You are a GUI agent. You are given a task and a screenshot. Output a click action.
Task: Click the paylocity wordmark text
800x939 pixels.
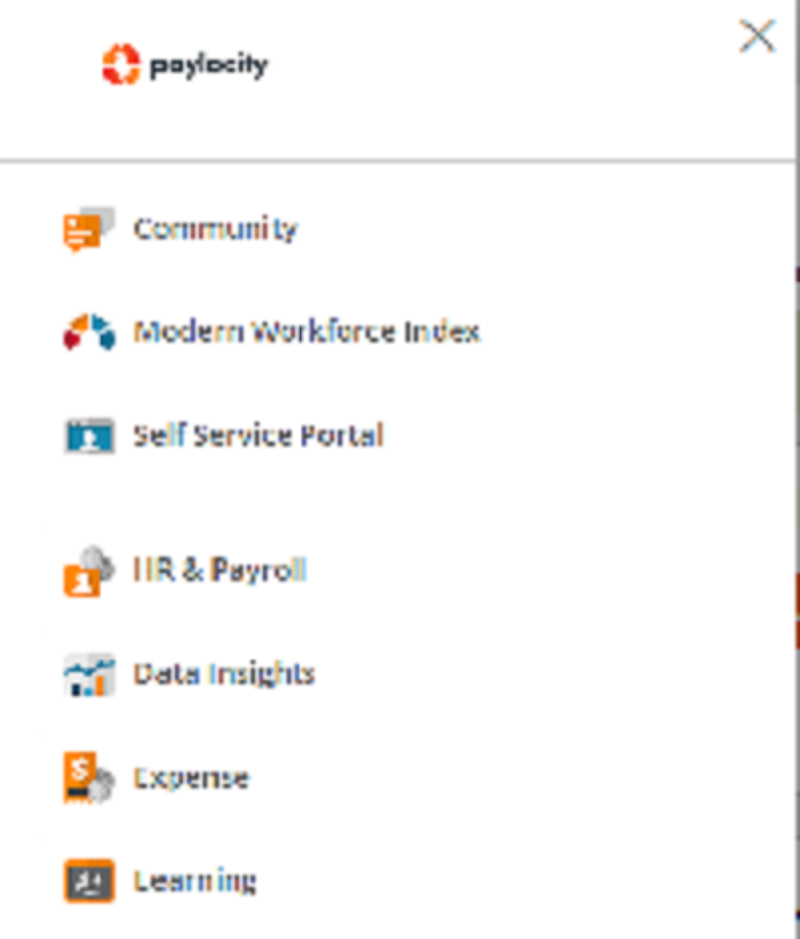(208, 65)
